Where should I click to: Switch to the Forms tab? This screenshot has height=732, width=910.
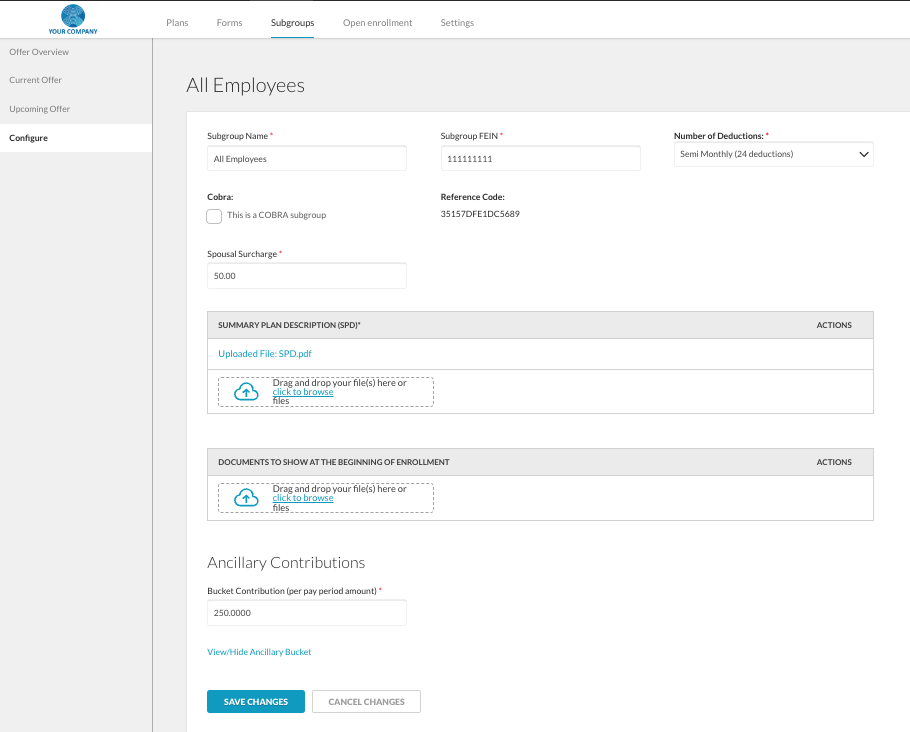click(x=229, y=23)
